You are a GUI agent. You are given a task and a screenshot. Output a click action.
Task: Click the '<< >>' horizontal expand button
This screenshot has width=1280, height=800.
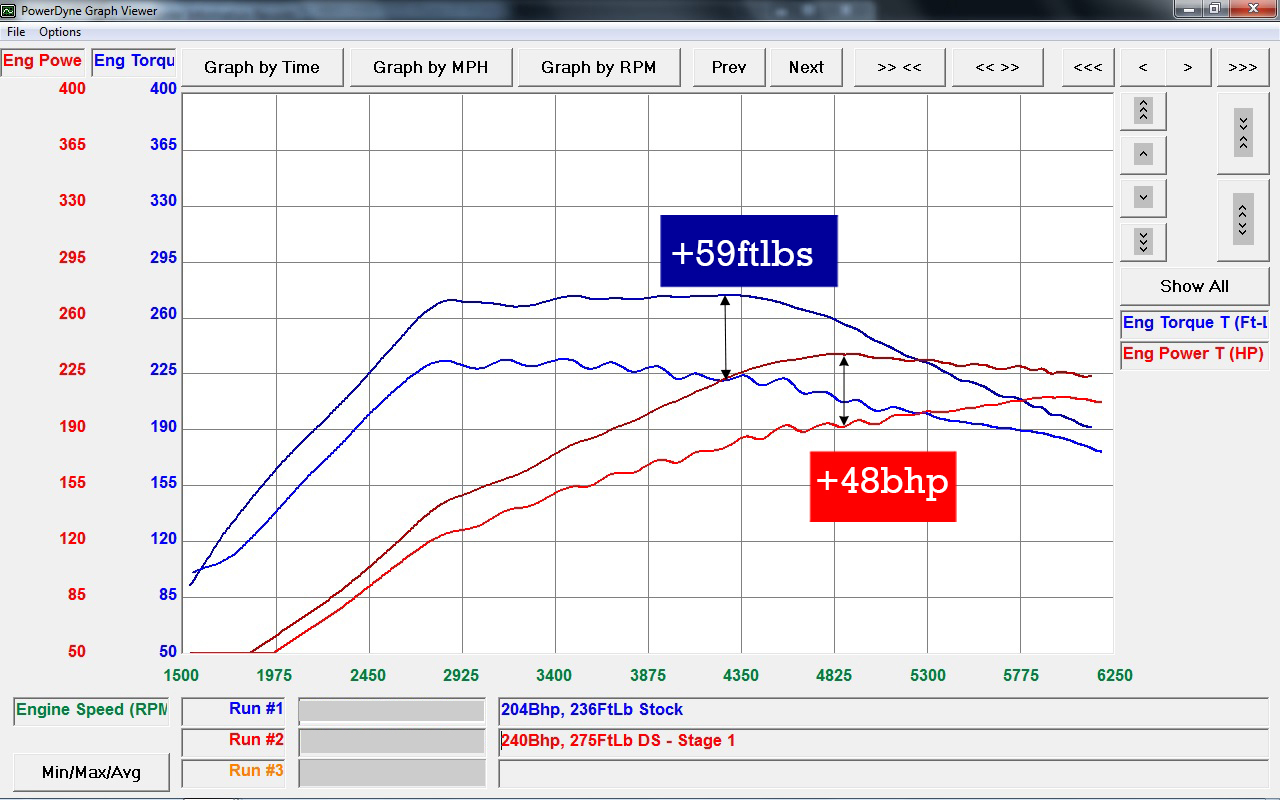[997, 68]
